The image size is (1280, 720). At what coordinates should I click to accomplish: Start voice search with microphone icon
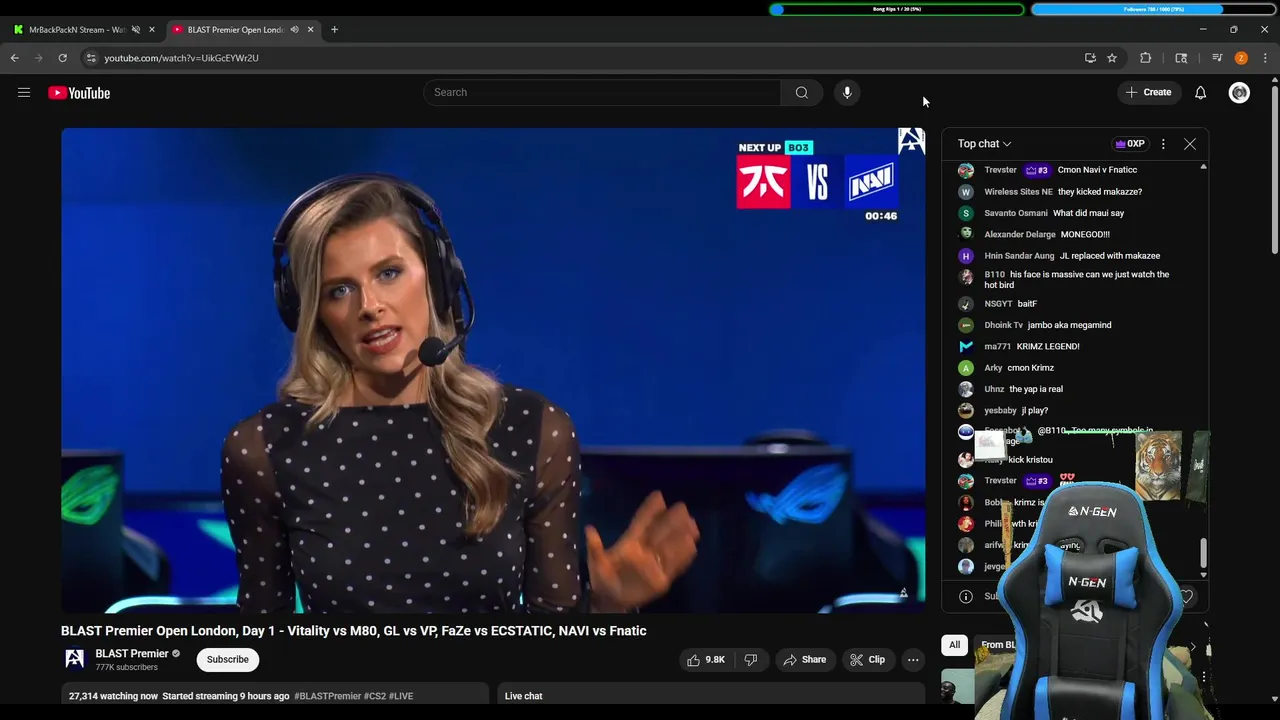click(x=847, y=92)
